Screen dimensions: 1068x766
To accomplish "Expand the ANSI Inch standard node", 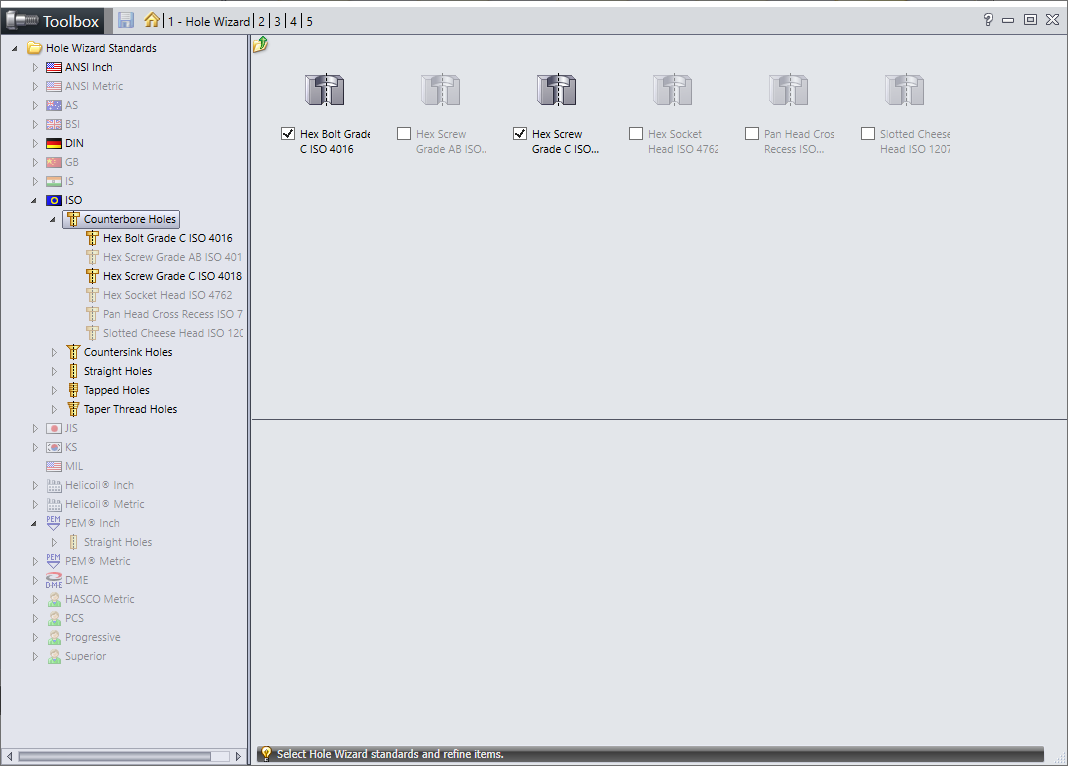I will tap(35, 67).
